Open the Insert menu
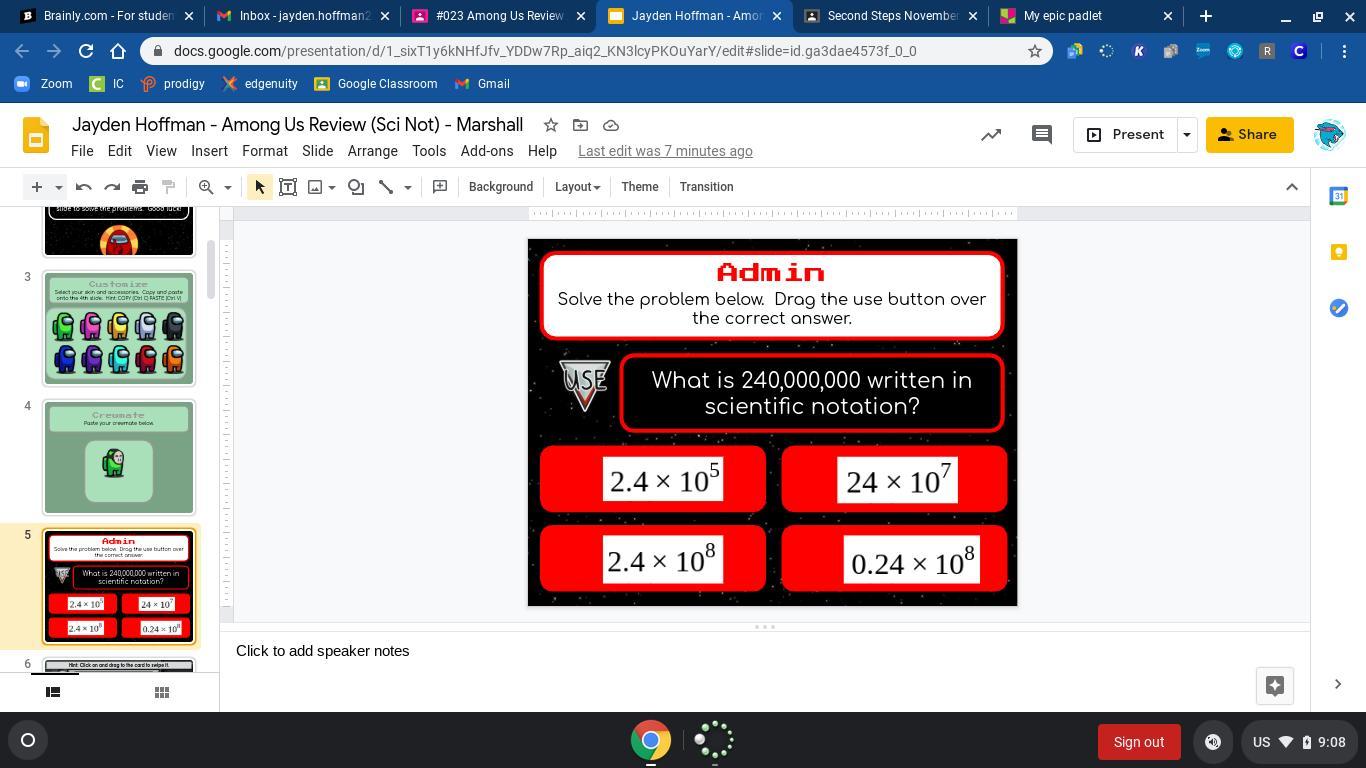Viewport: 1366px width, 768px height. pos(209,151)
